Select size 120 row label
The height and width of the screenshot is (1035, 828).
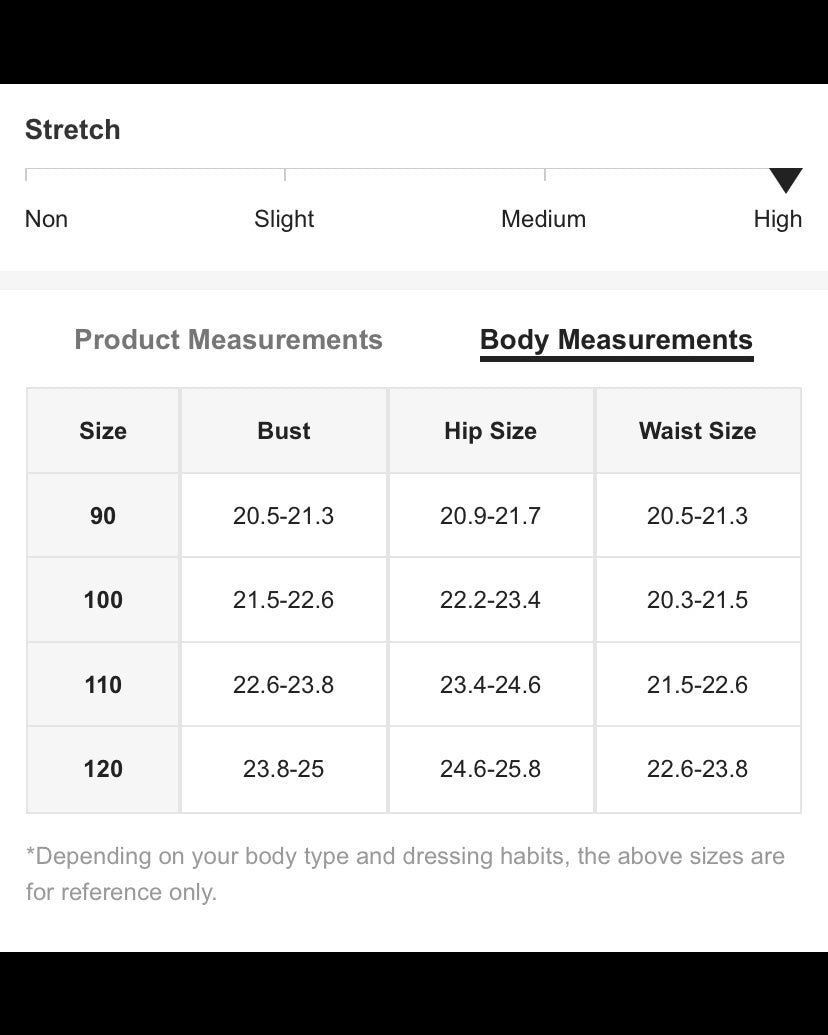103,769
